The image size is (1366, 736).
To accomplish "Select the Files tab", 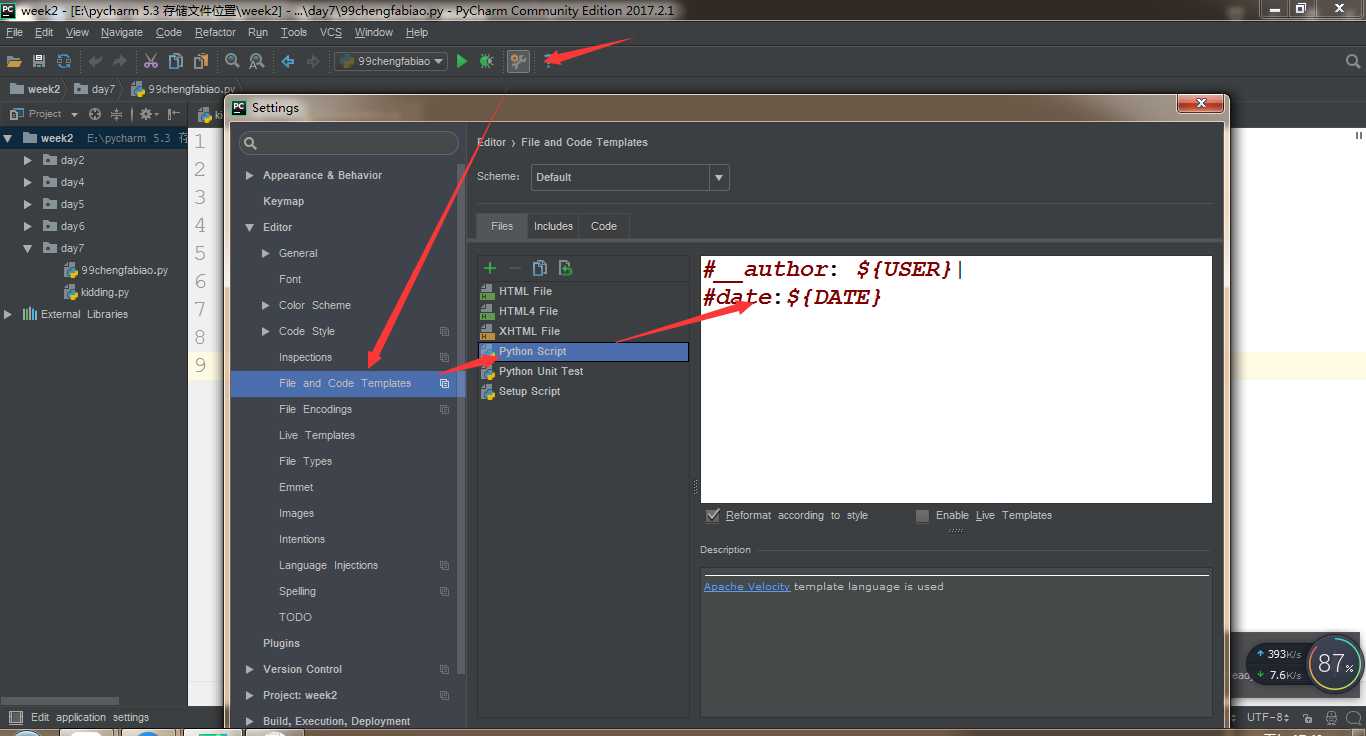I will [502, 226].
